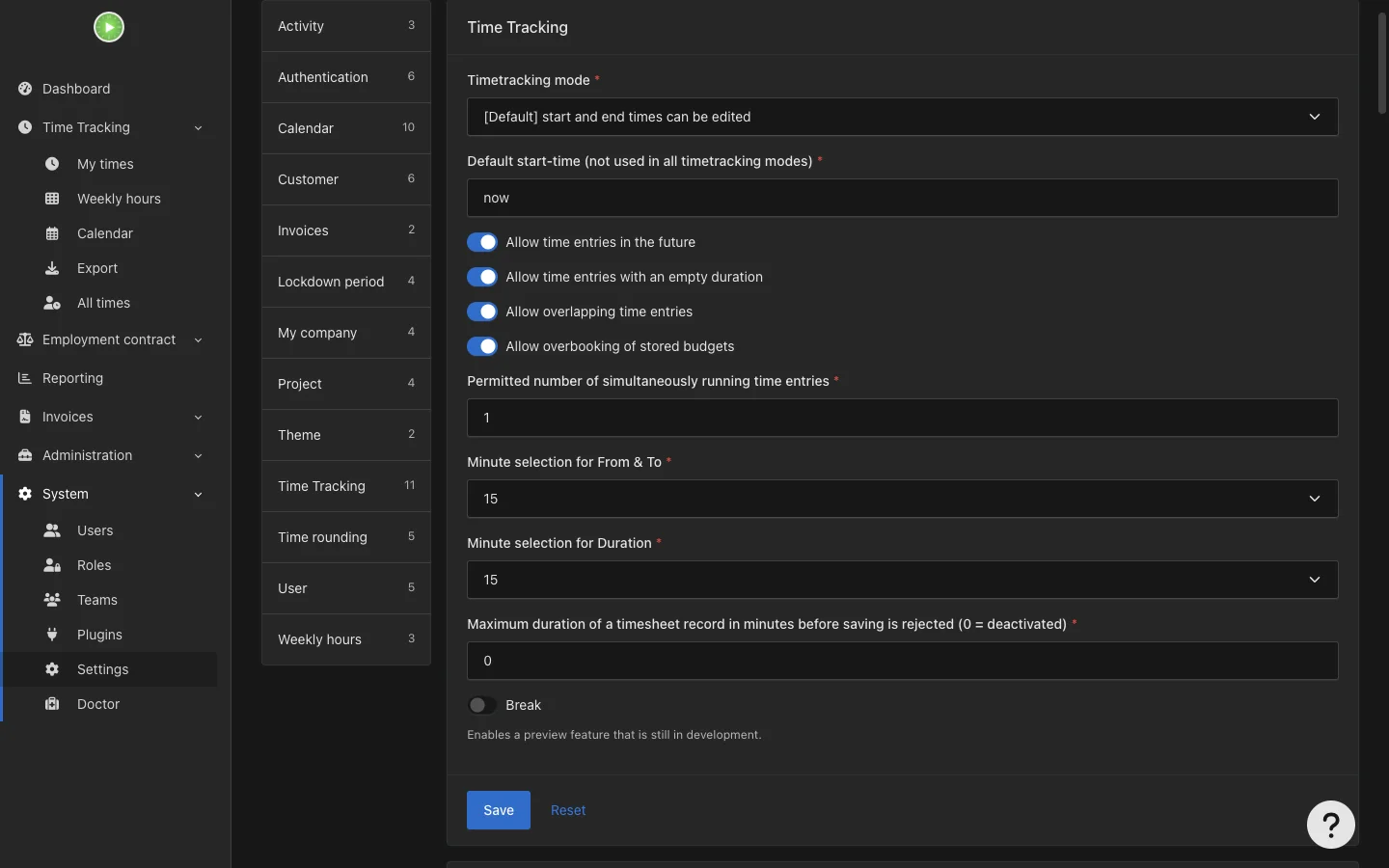Viewport: 1389px width, 868px height.
Task: Open the Authentication settings section
Action: pyautogui.click(x=346, y=77)
